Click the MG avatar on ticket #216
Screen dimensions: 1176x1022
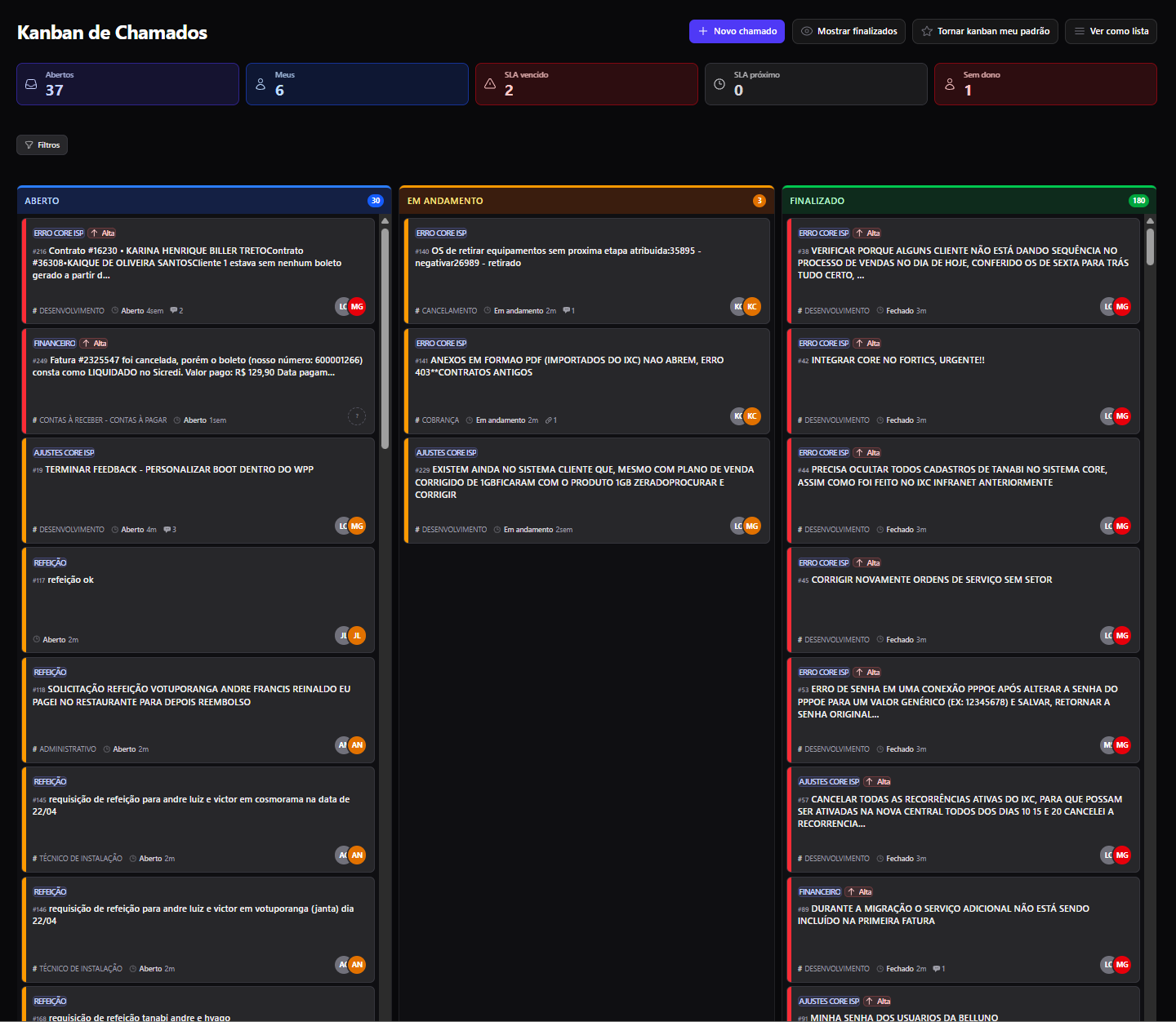click(357, 307)
